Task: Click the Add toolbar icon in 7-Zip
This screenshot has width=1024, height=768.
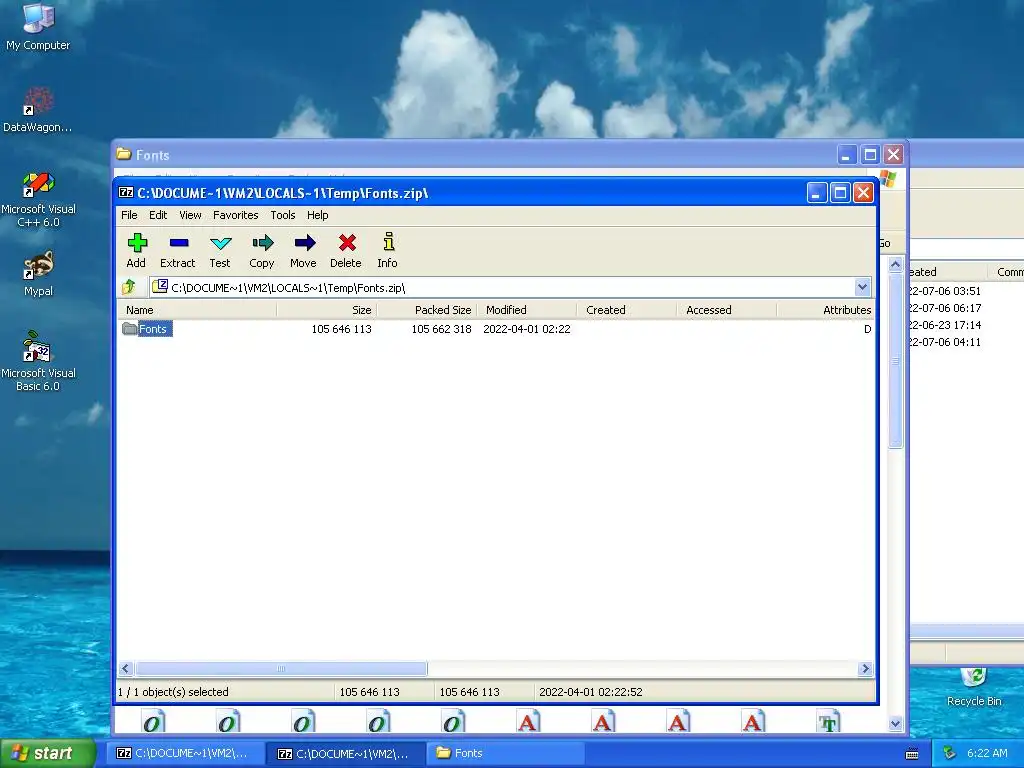Action: coord(136,250)
